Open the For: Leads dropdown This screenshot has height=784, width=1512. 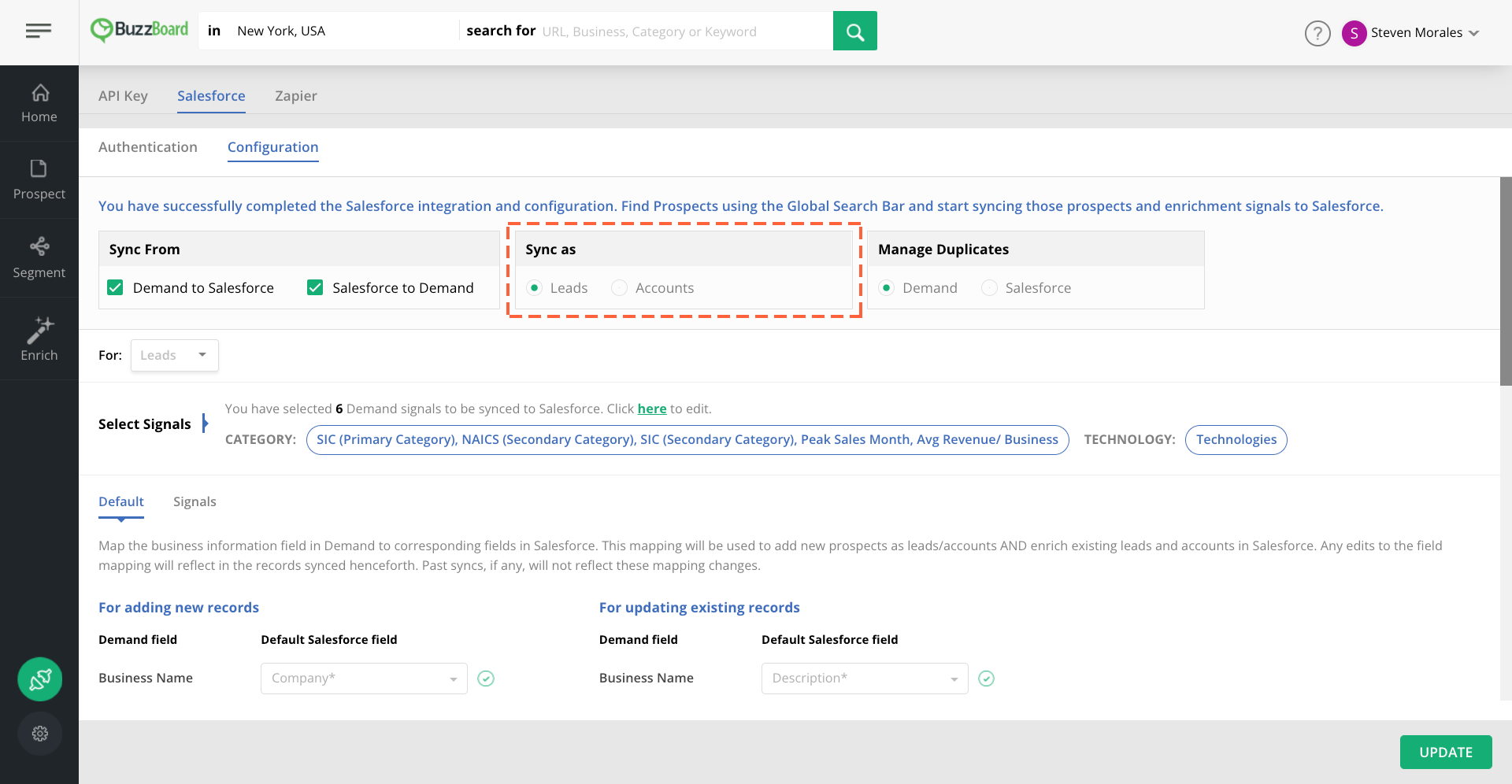175,355
